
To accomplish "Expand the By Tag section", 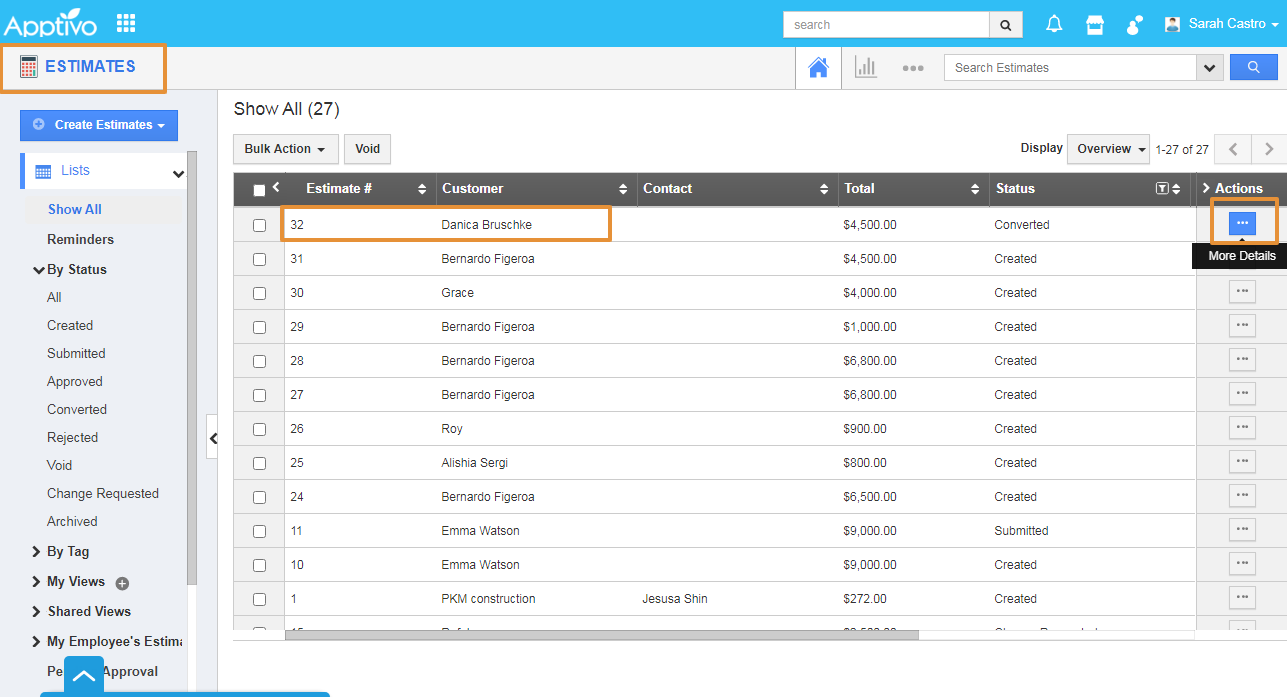I will point(68,551).
